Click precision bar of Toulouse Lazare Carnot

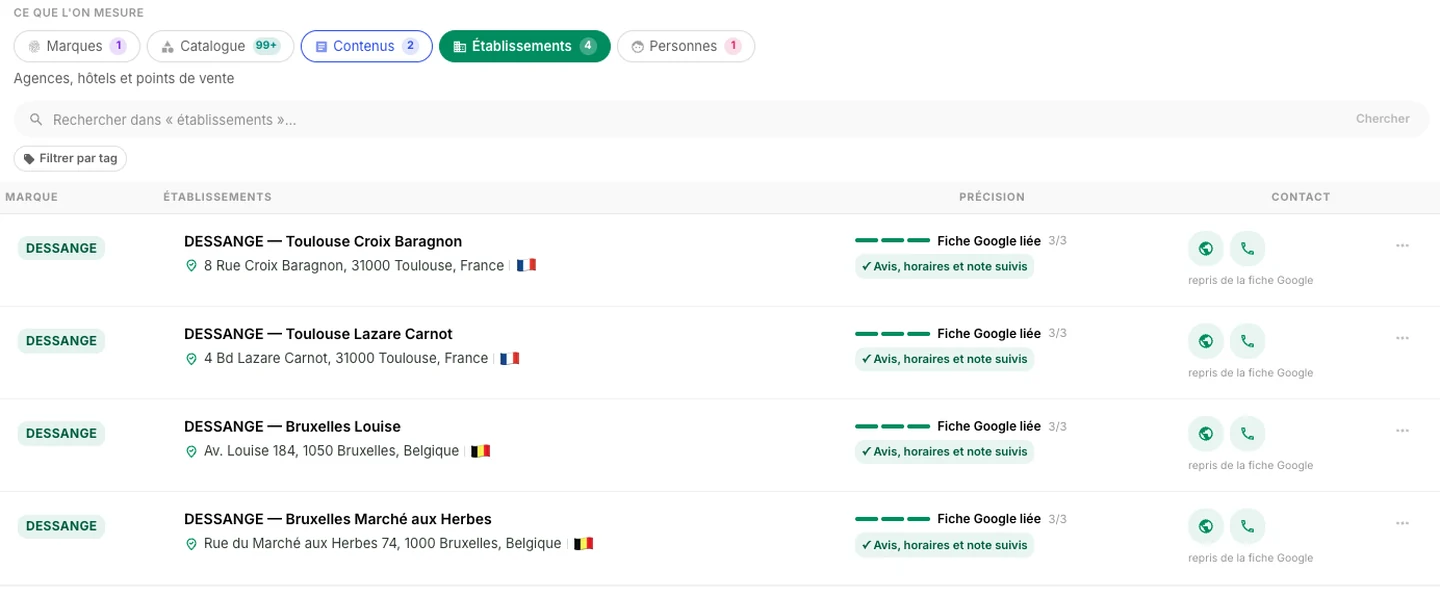pyautogui.click(x=892, y=333)
